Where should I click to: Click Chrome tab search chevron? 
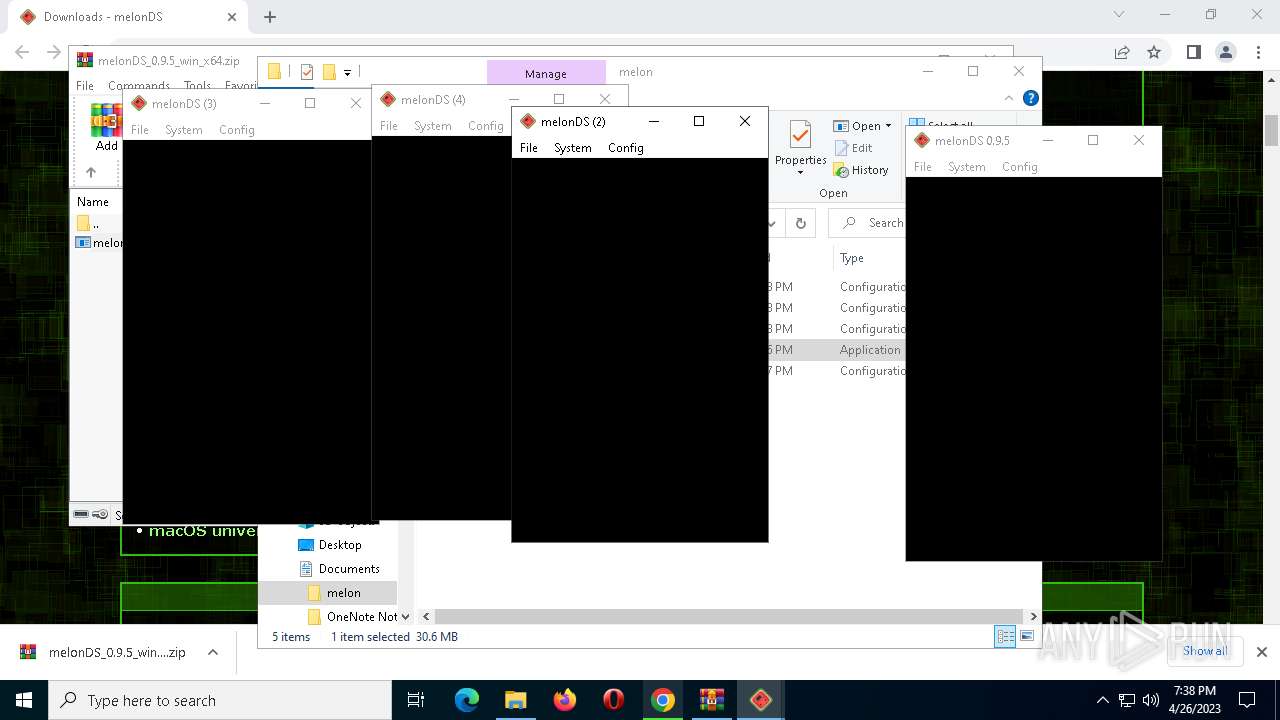click(x=1119, y=15)
